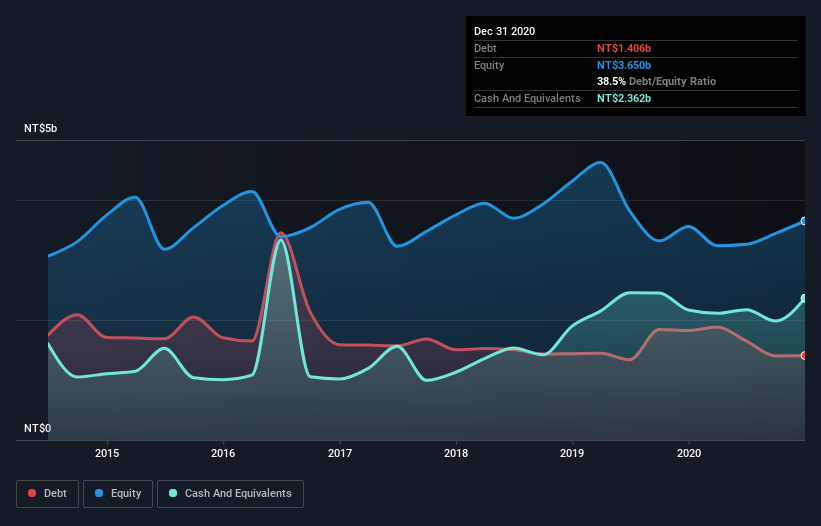Viewport: 821px width, 526px height.
Task: Click the NT$1.406b debt value
Action: 624,48
